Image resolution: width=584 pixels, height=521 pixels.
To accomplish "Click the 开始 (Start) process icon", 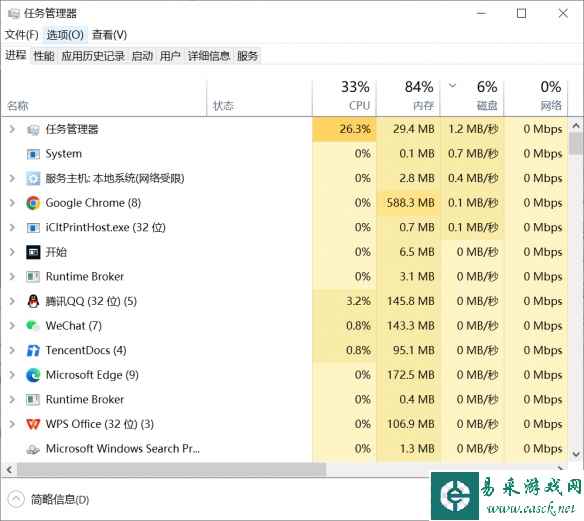I will (x=33, y=252).
